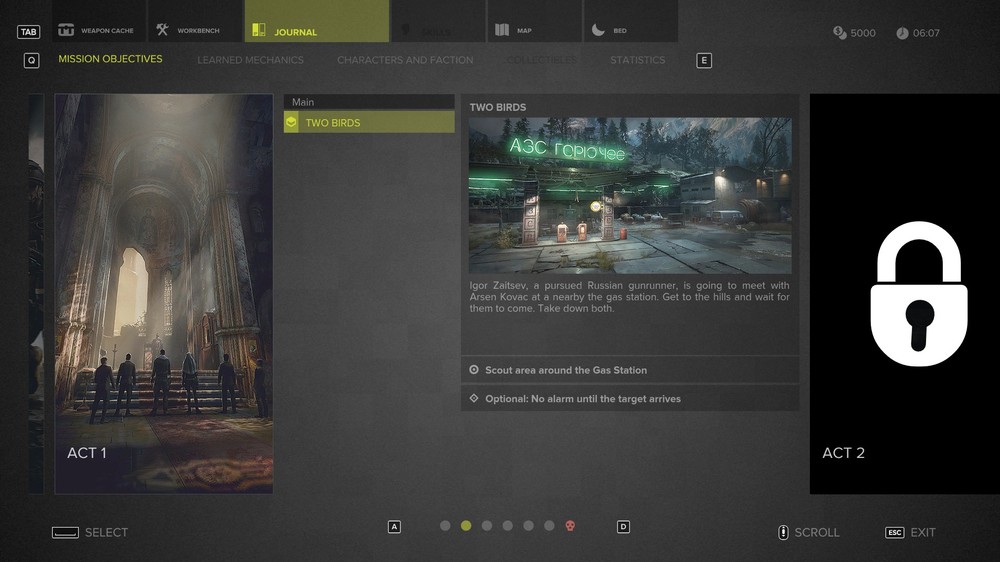Select the third page indicator dot
Viewport: 1000px width, 562px height.
point(487,526)
